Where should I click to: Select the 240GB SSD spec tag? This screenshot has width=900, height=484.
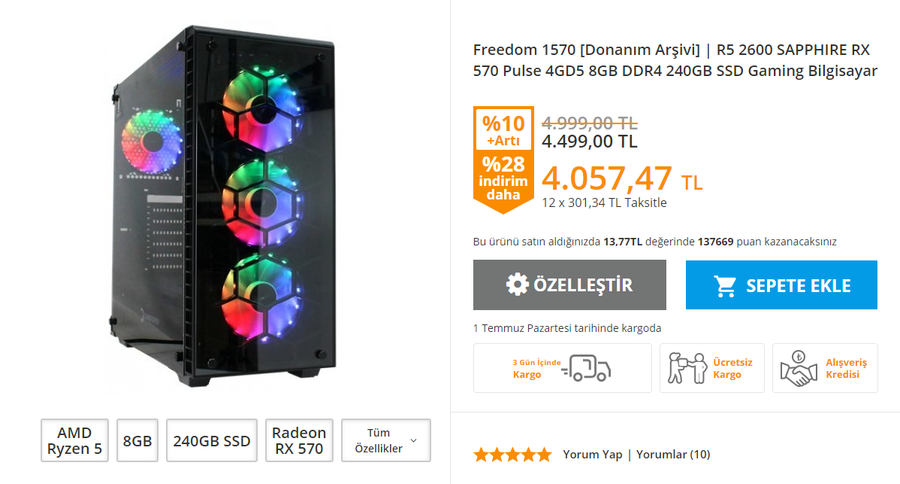[211, 440]
